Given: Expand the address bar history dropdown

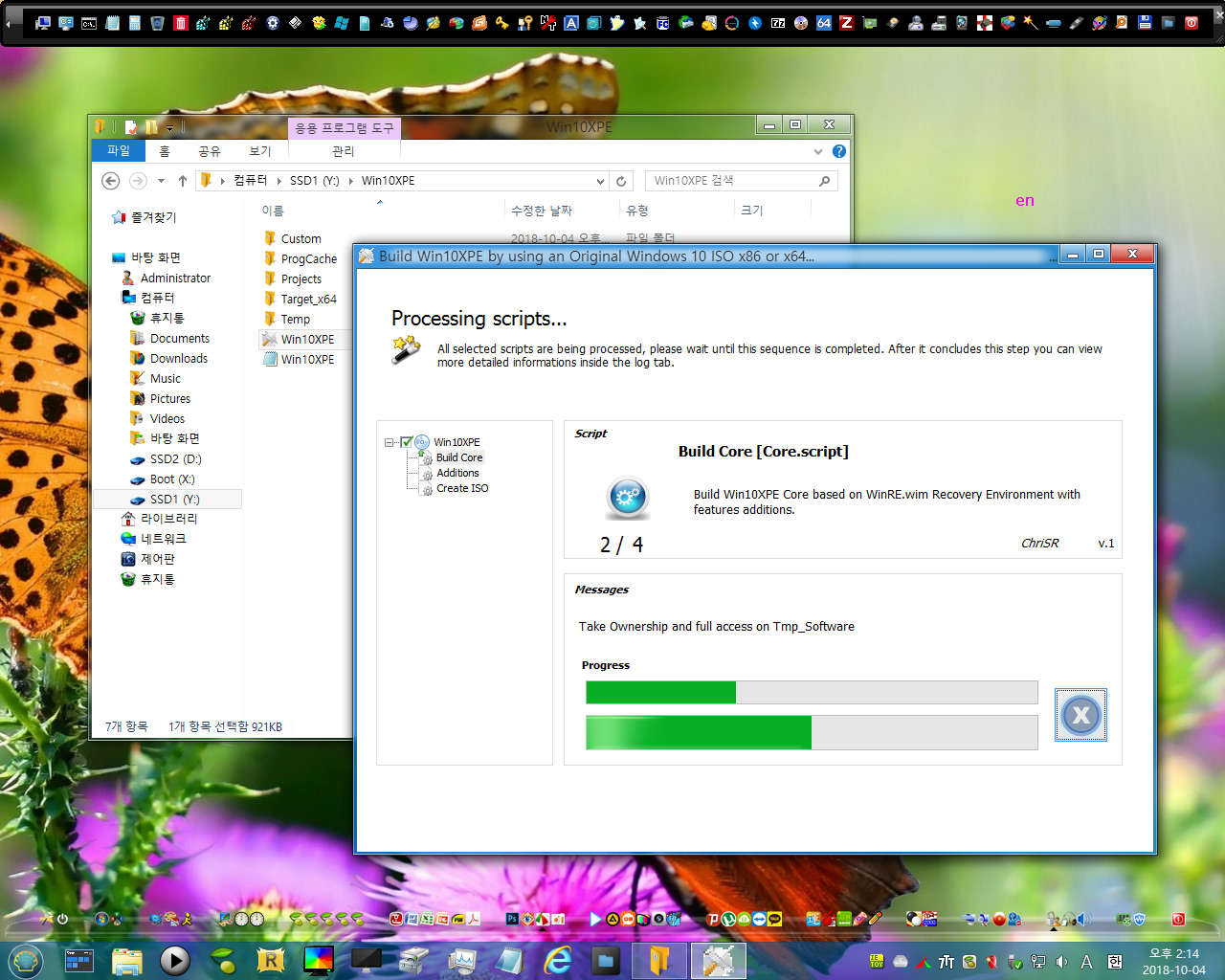Looking at the screenshot, I should [600, 181].
